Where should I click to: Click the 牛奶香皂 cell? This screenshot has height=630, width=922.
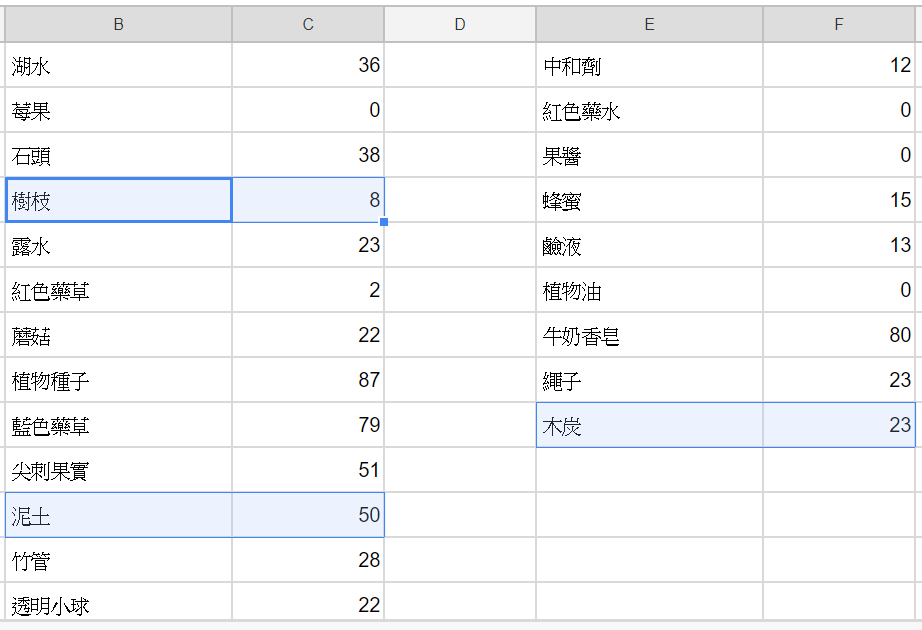coord(649,335)
